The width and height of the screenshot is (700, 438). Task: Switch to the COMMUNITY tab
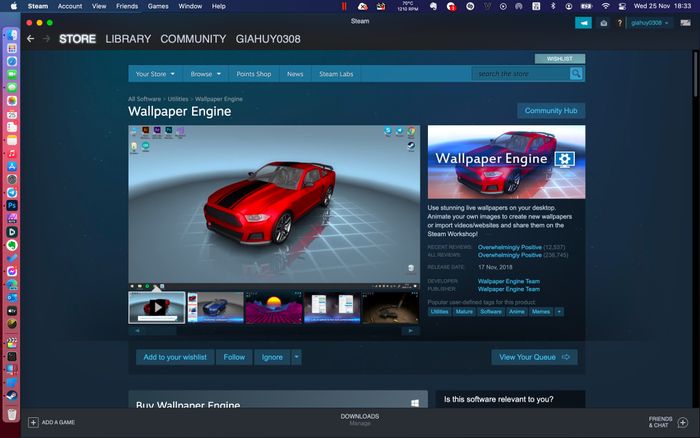(193, 39)
